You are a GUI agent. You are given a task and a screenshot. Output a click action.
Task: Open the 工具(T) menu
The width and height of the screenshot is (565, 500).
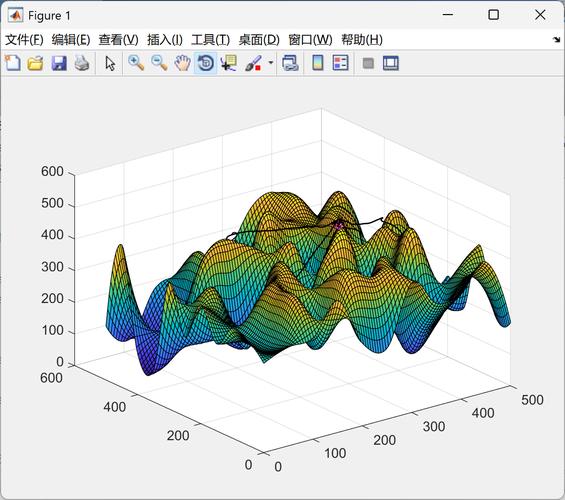(210, 40)
